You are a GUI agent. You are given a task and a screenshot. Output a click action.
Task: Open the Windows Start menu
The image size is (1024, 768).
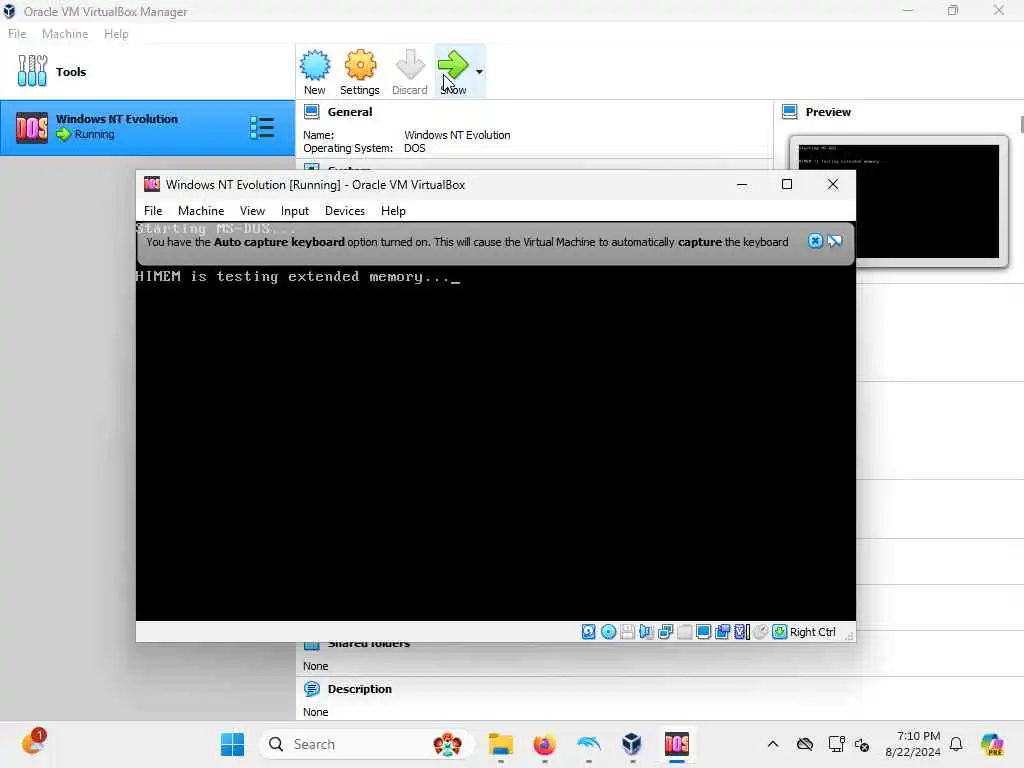(232, 744)
